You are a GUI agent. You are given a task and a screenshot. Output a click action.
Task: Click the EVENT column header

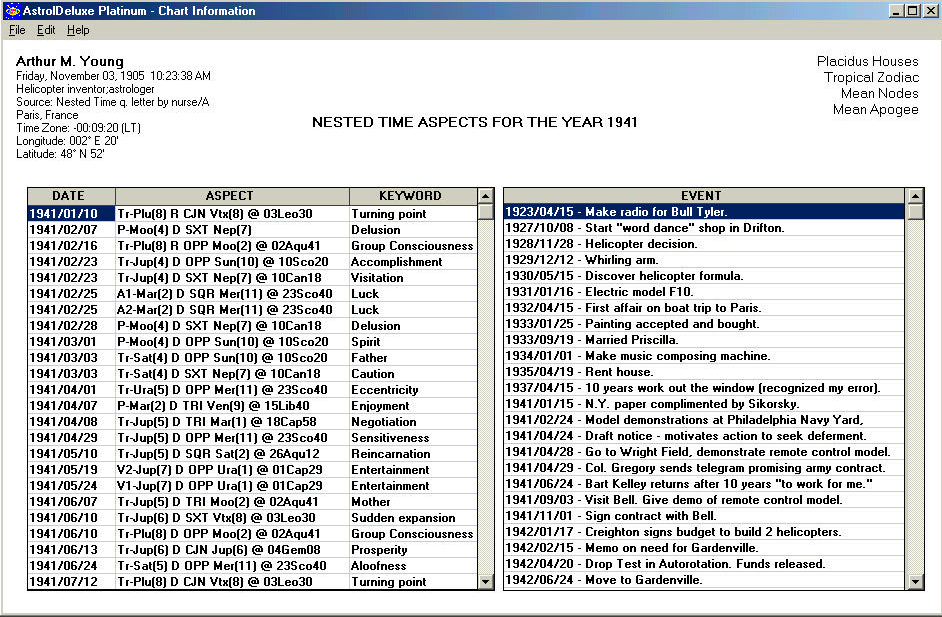[703, 196]
